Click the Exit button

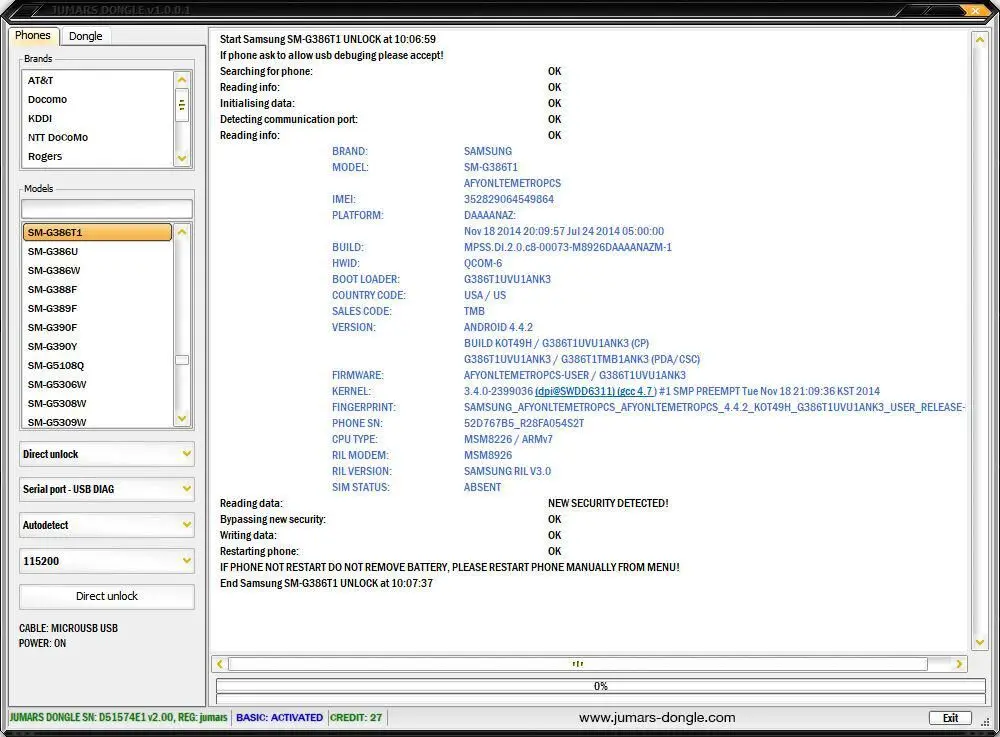950,718
